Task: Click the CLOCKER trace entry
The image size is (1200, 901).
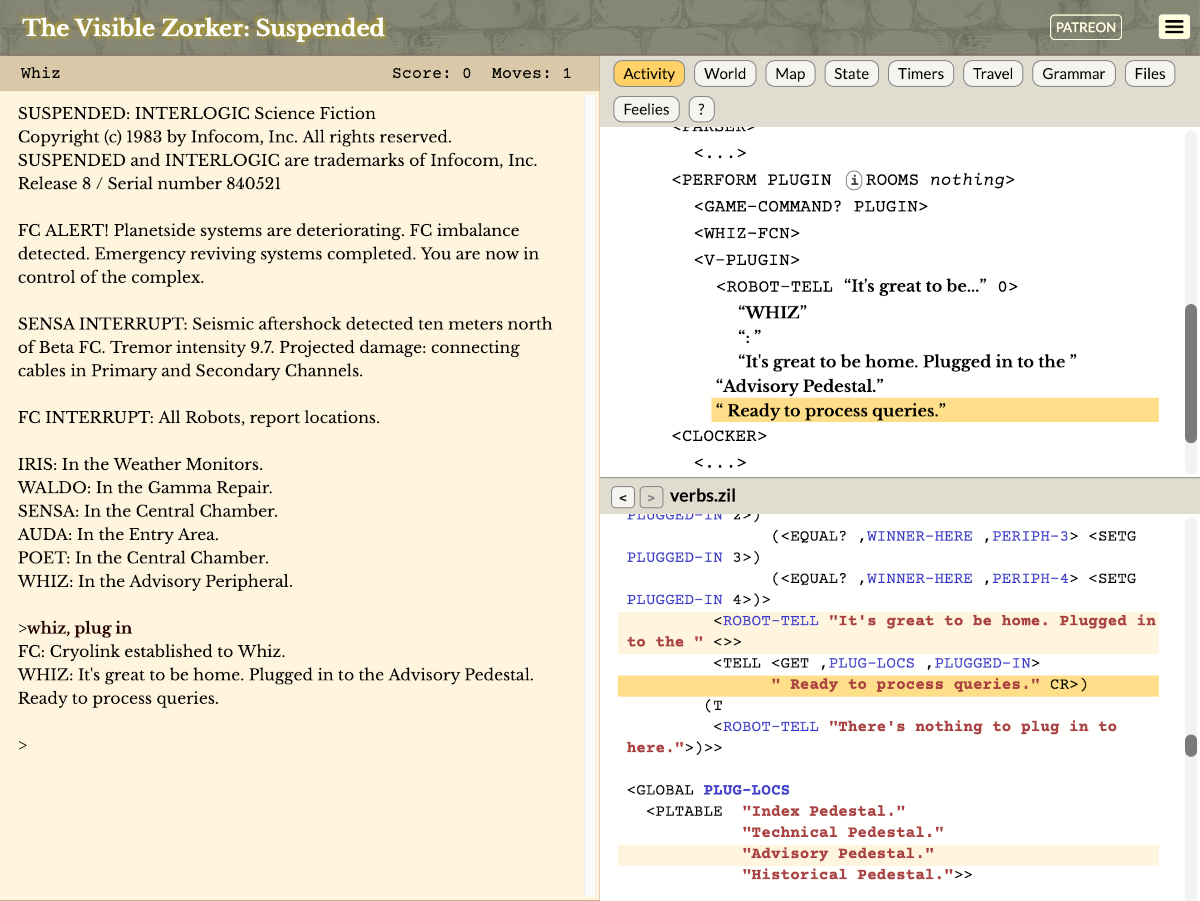Action: coord(719,436)
